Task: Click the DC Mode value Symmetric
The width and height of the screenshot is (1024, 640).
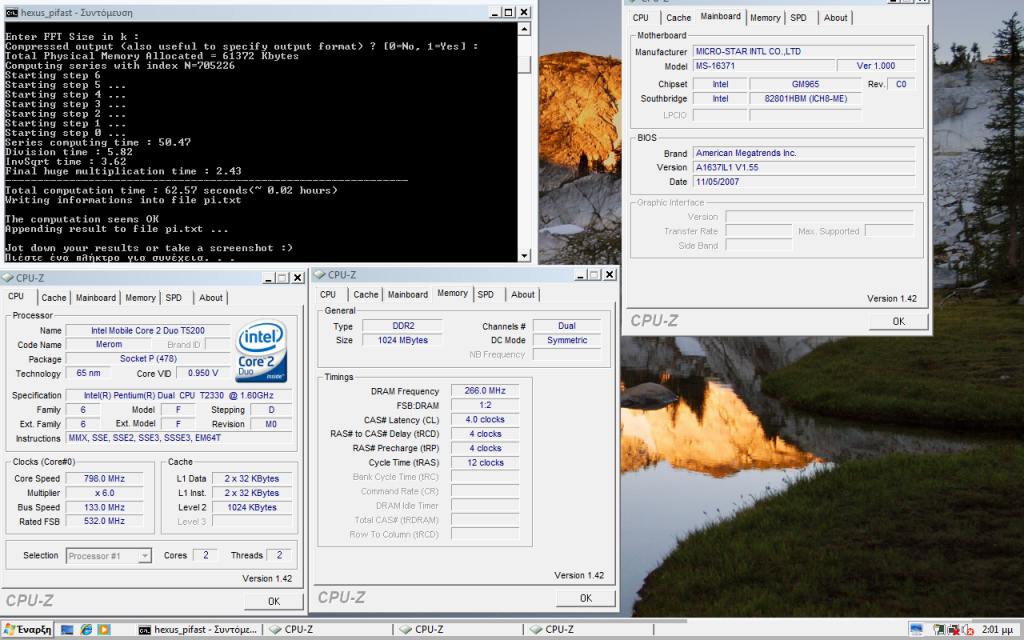Action: 567,340
